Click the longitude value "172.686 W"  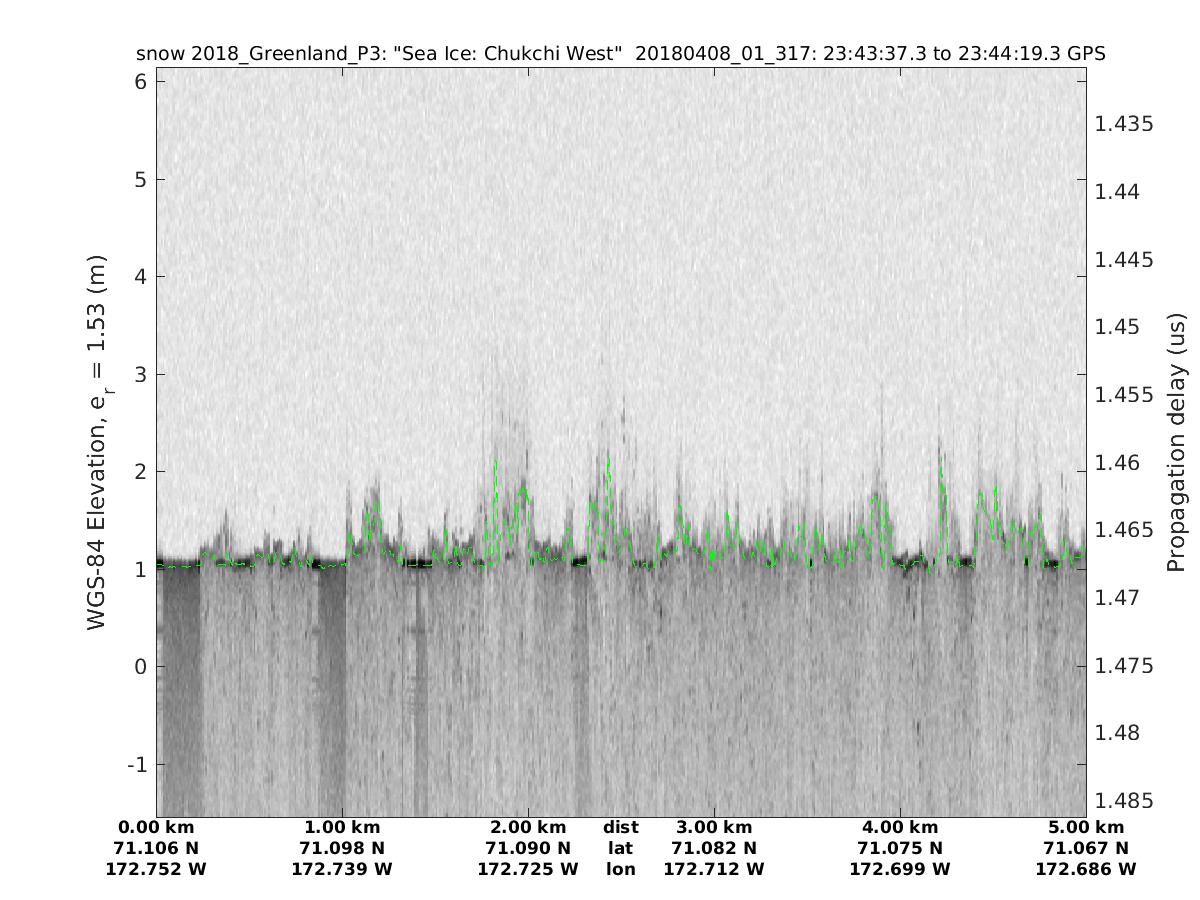click(1086, 869)
